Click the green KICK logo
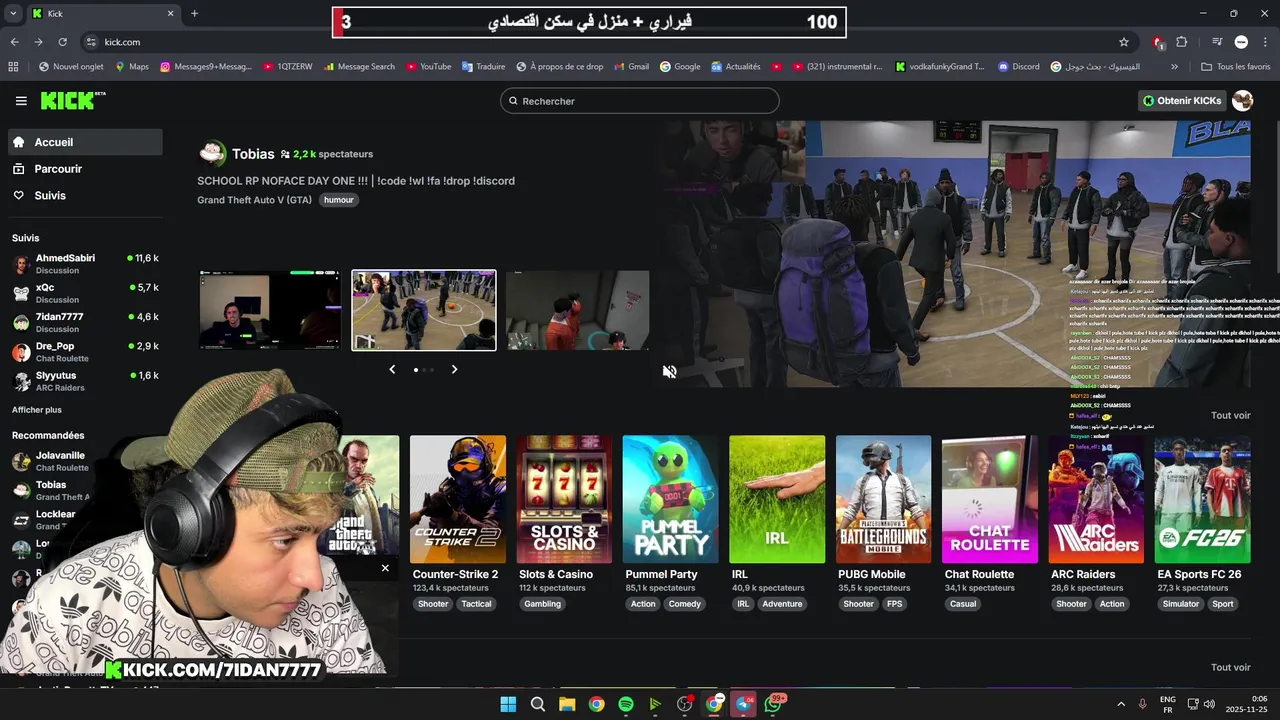 tap(72, 100)
